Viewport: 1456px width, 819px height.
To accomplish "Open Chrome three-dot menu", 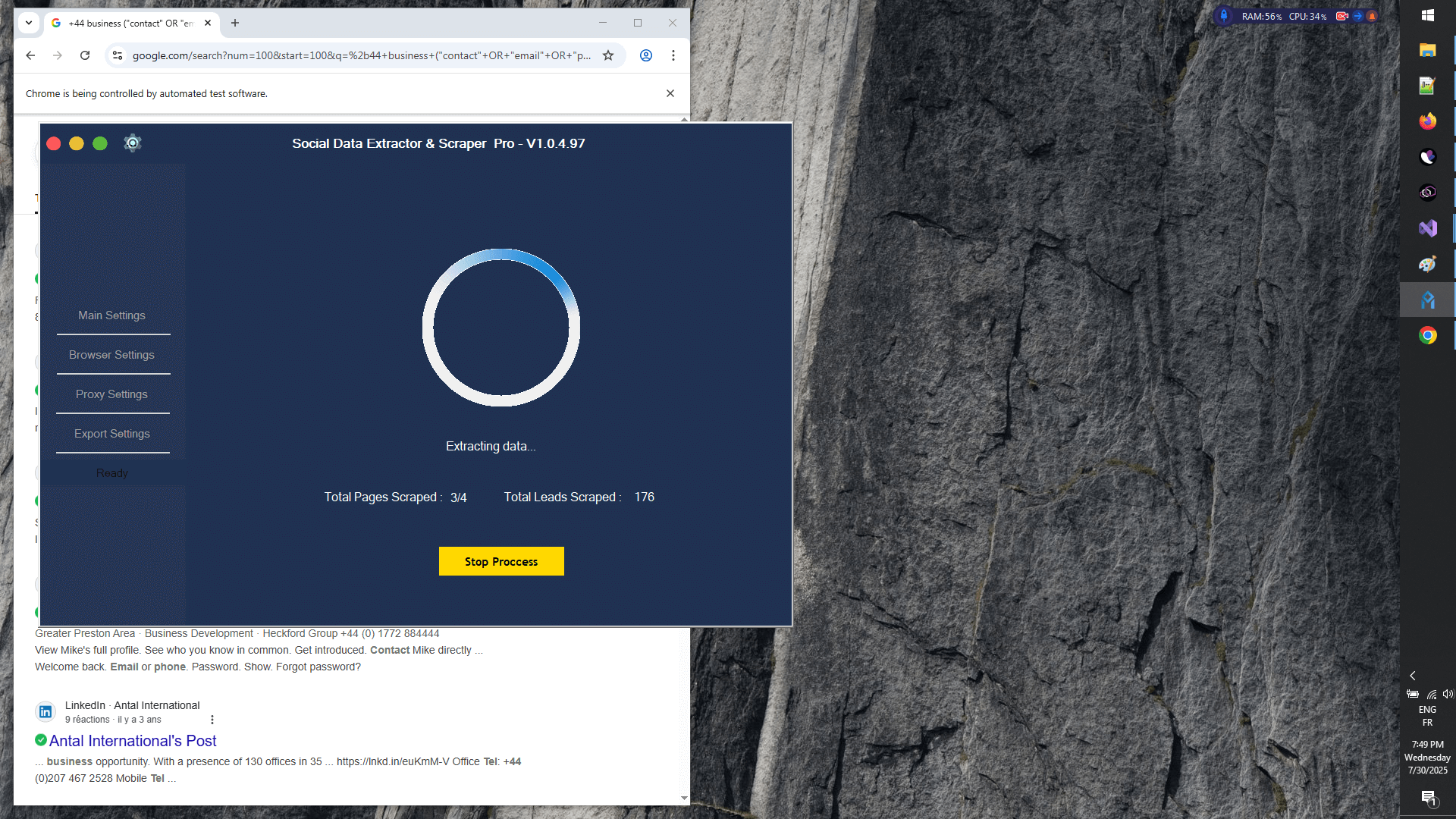I will click(673, 55).
